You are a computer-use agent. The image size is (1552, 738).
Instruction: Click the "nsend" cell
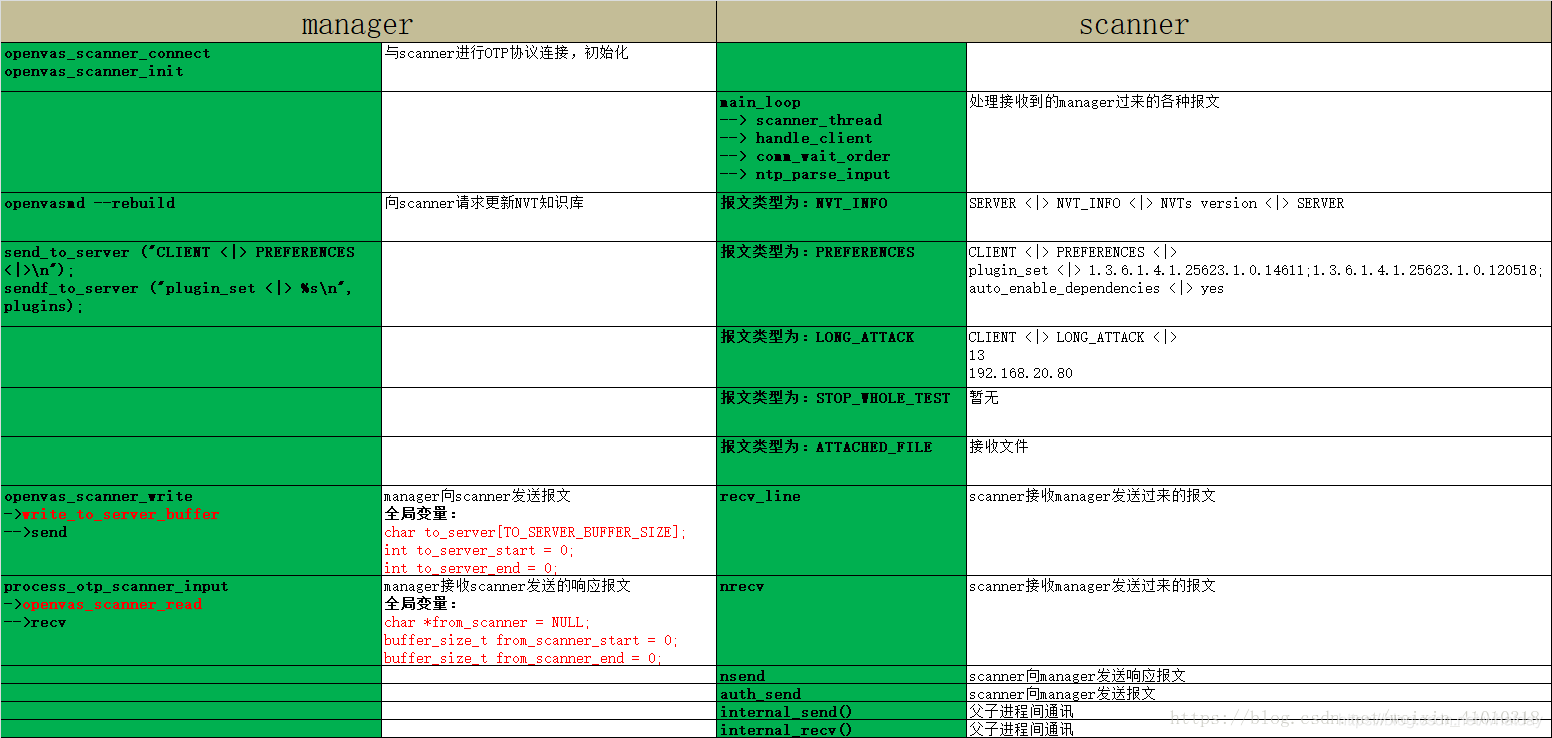842,675
